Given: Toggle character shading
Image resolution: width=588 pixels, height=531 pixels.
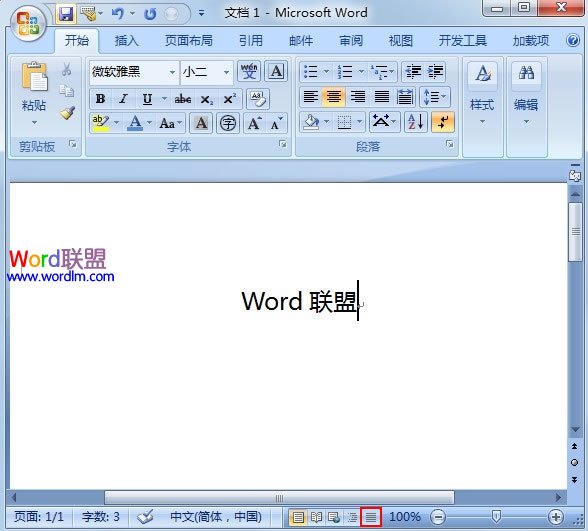Looking at the screenshot, I should [201, 123].
